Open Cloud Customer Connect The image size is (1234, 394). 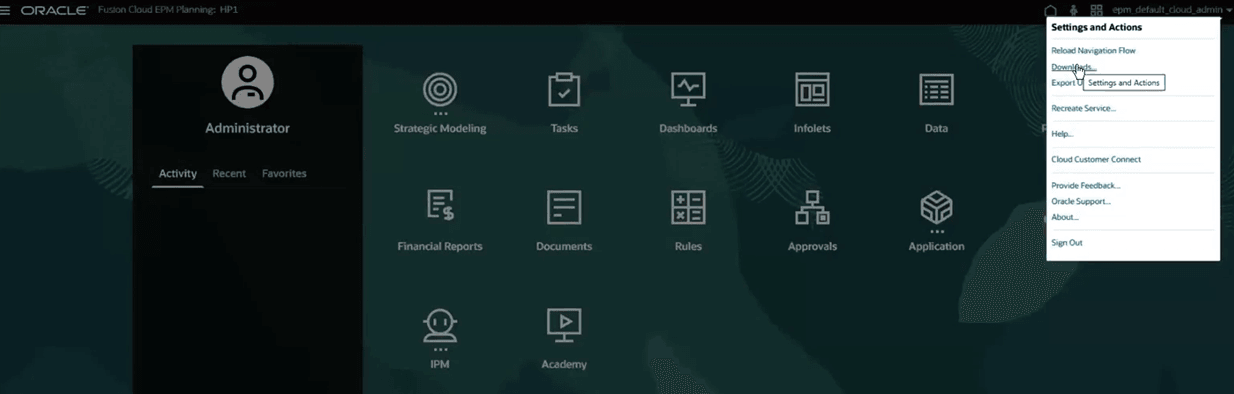[1096, 159]
